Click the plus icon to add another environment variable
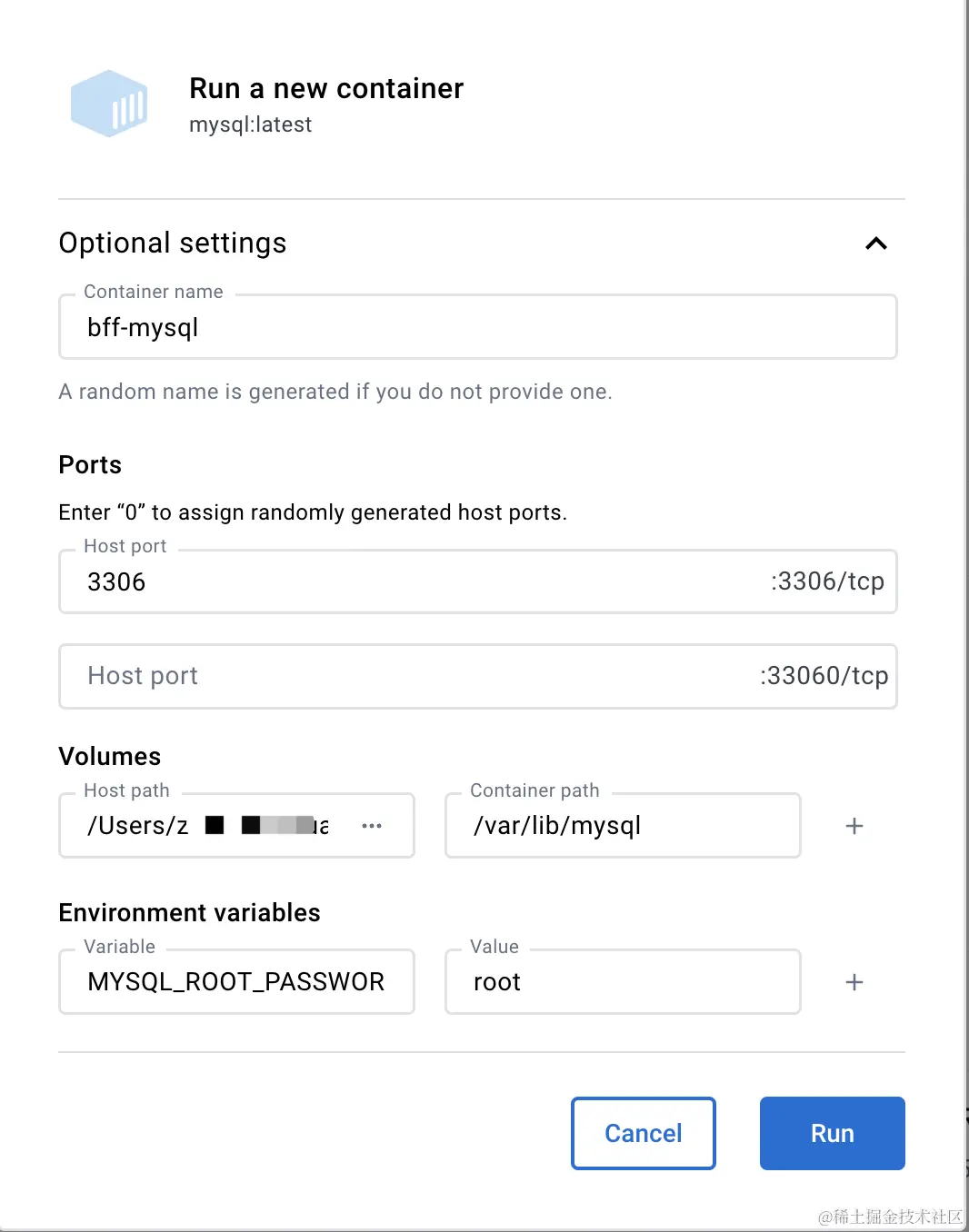Screen dimensions: 969x1232 click(854, 981)
